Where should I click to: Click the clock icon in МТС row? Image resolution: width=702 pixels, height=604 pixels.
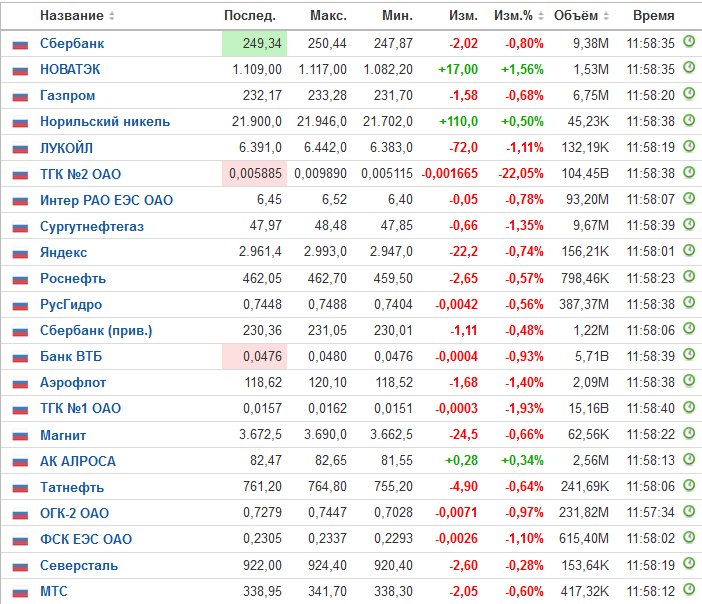689,589
